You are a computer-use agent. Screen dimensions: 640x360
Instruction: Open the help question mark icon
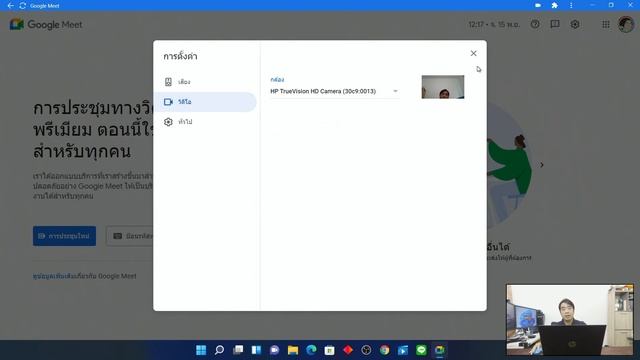pos(535,24)
